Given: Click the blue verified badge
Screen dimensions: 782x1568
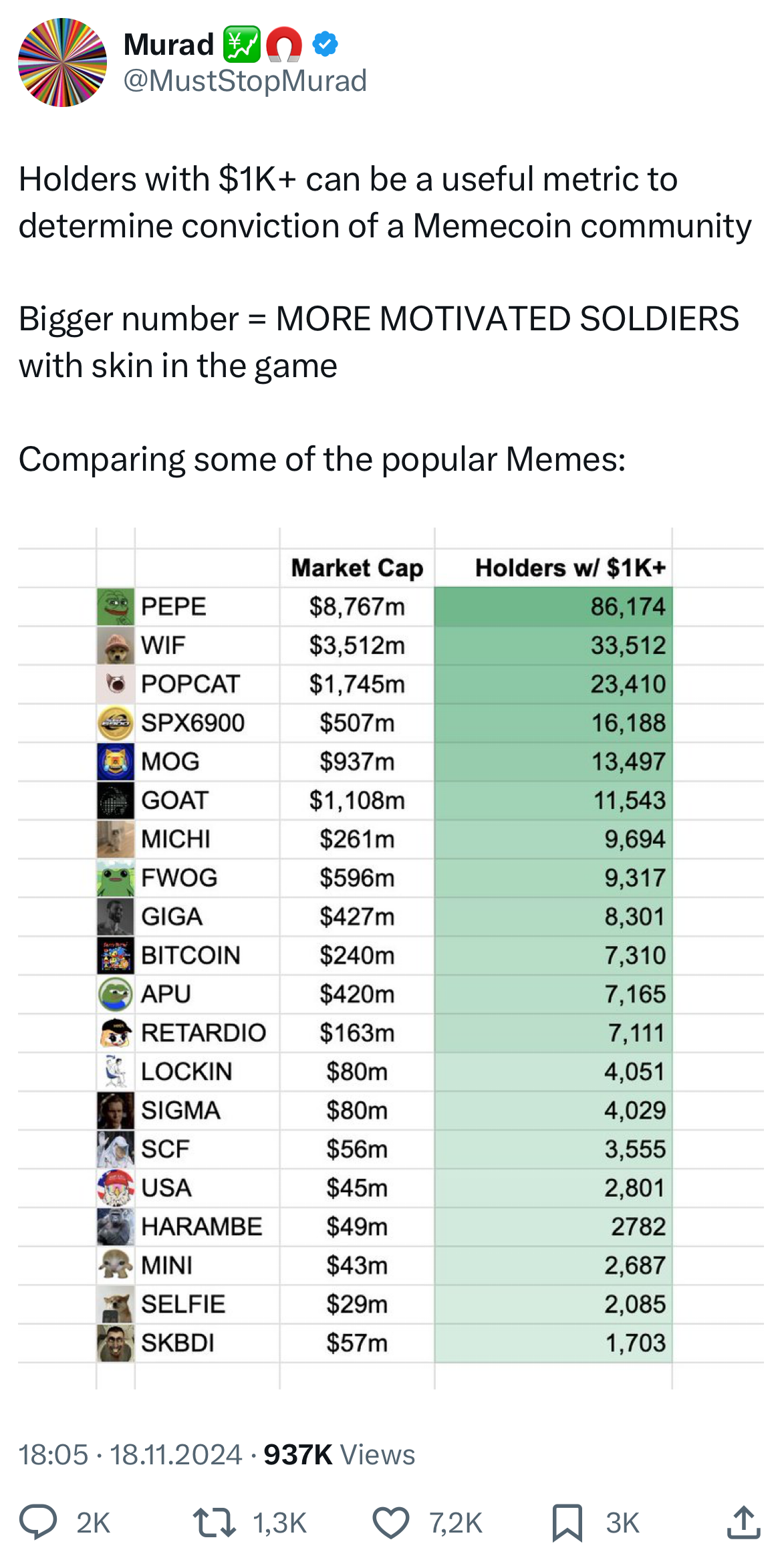Looking at the screenshot, I should click(325, 45).
